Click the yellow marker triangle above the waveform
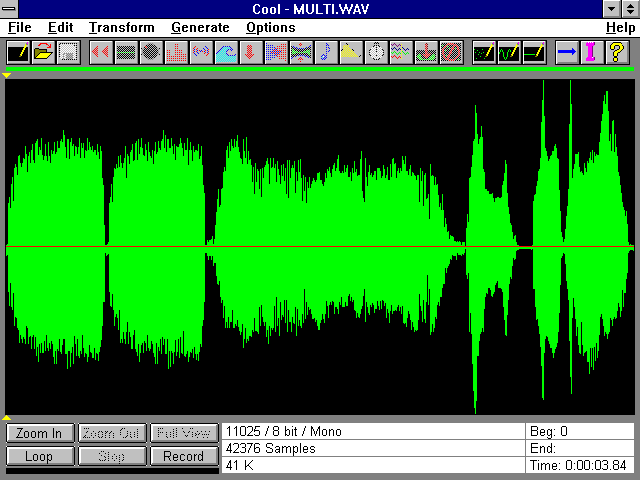Image resolution: width=640 pixels, height=480 pixels. [x=7, y=76]
